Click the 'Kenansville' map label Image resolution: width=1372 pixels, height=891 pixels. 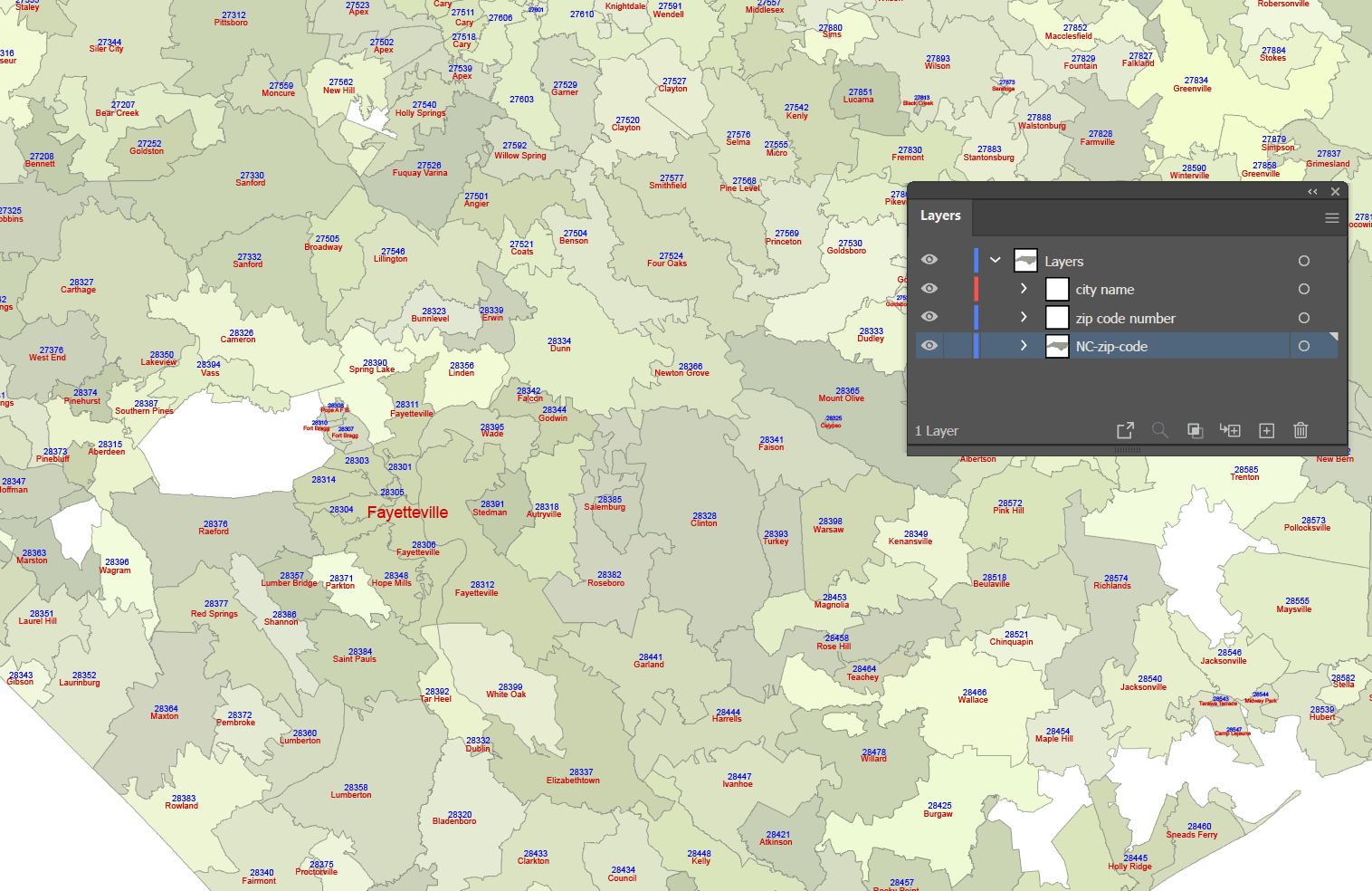point(910,541)
